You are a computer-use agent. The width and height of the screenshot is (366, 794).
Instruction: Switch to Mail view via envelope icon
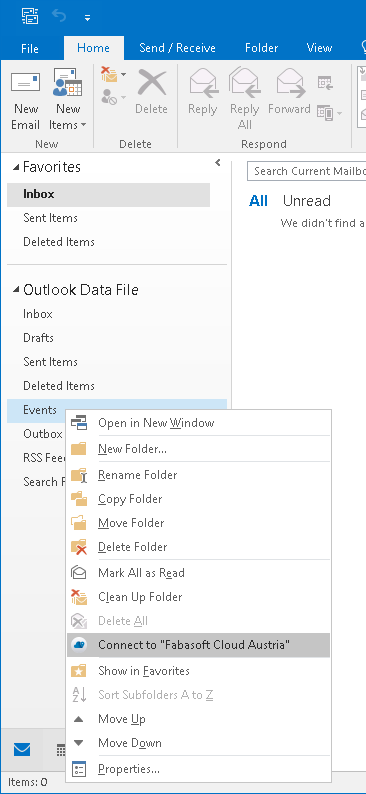pos(22,749)
